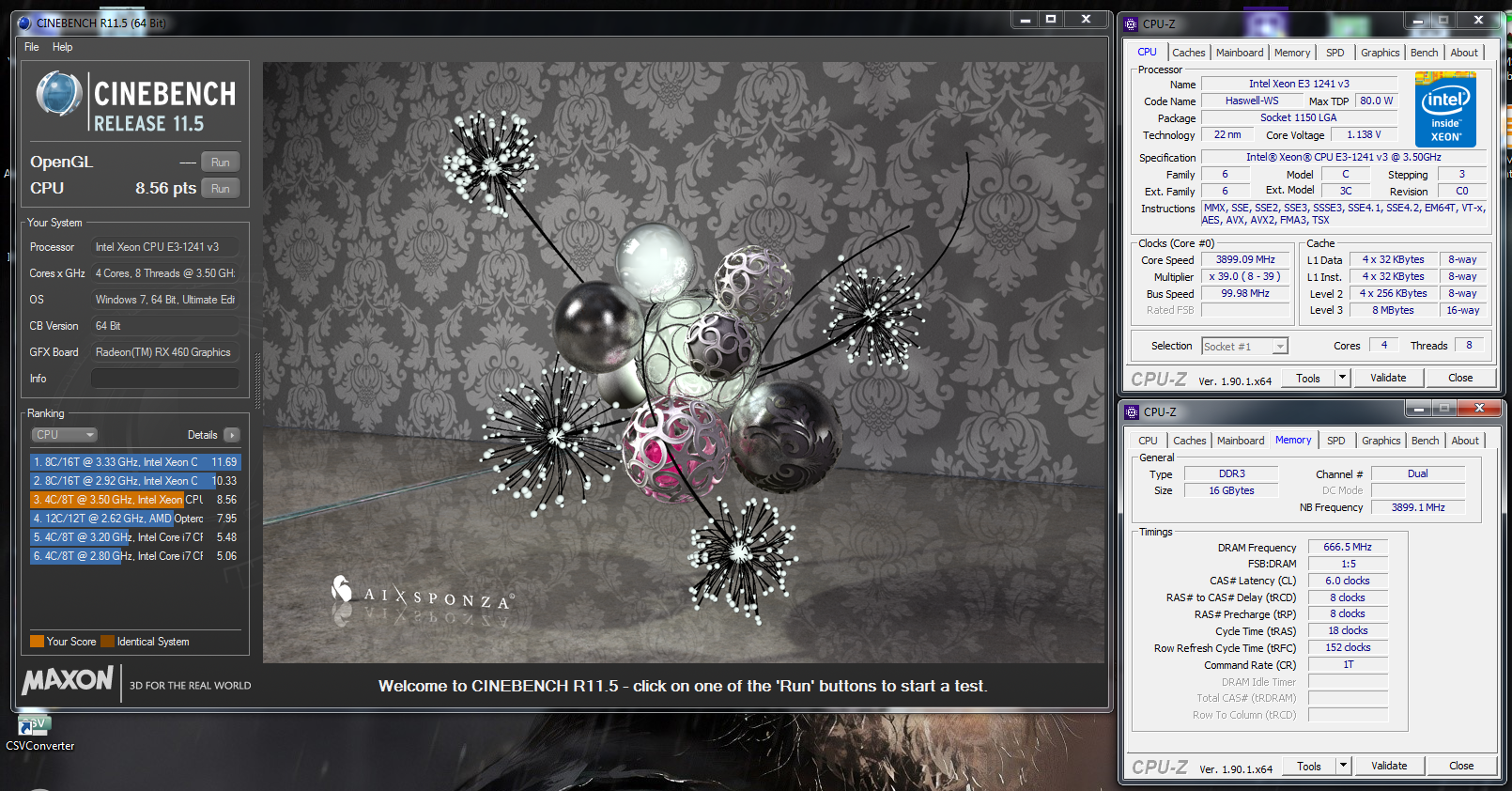The image size is (1512, 791).
Task: Run the OpenGL benchmark test
Action: (x=221, y=163)
